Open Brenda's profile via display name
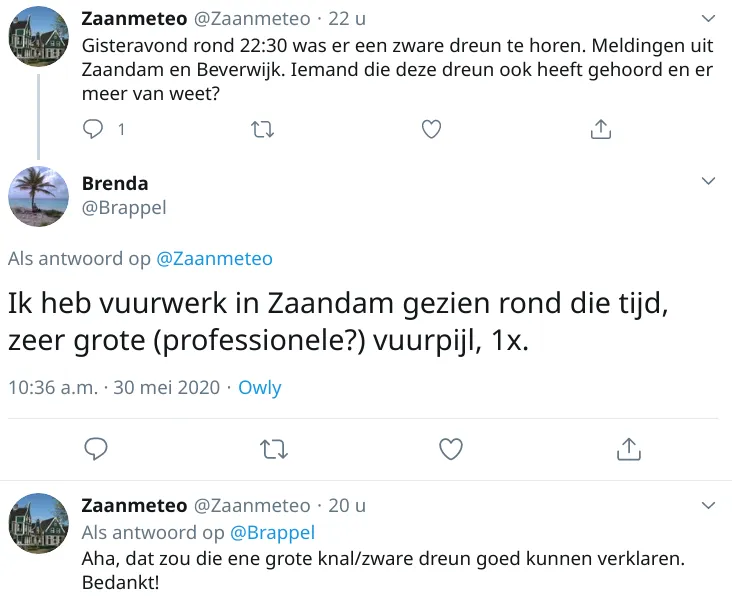 pos(115,183)
